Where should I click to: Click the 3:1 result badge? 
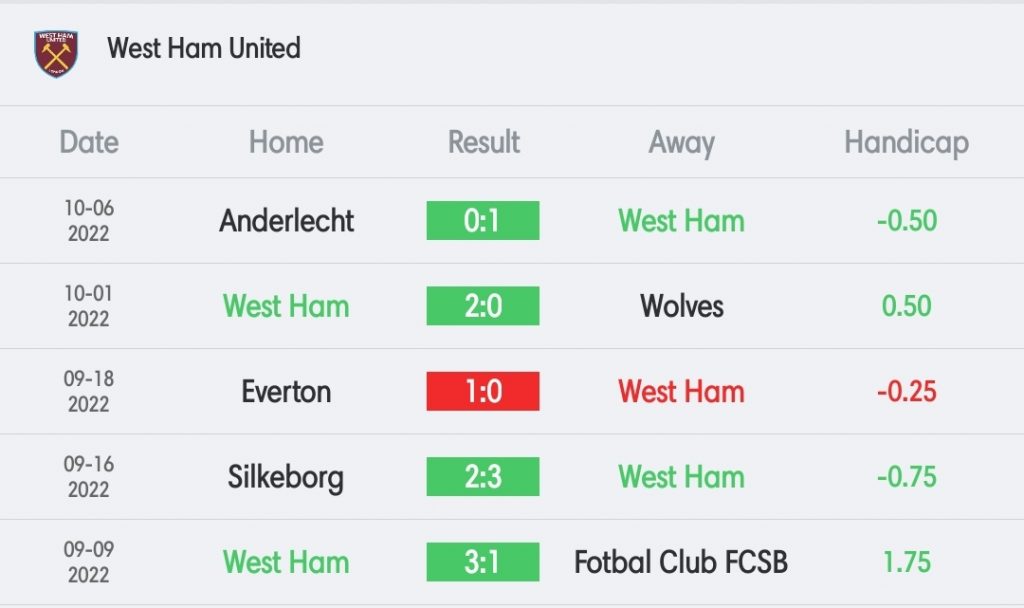coord(483,562)
